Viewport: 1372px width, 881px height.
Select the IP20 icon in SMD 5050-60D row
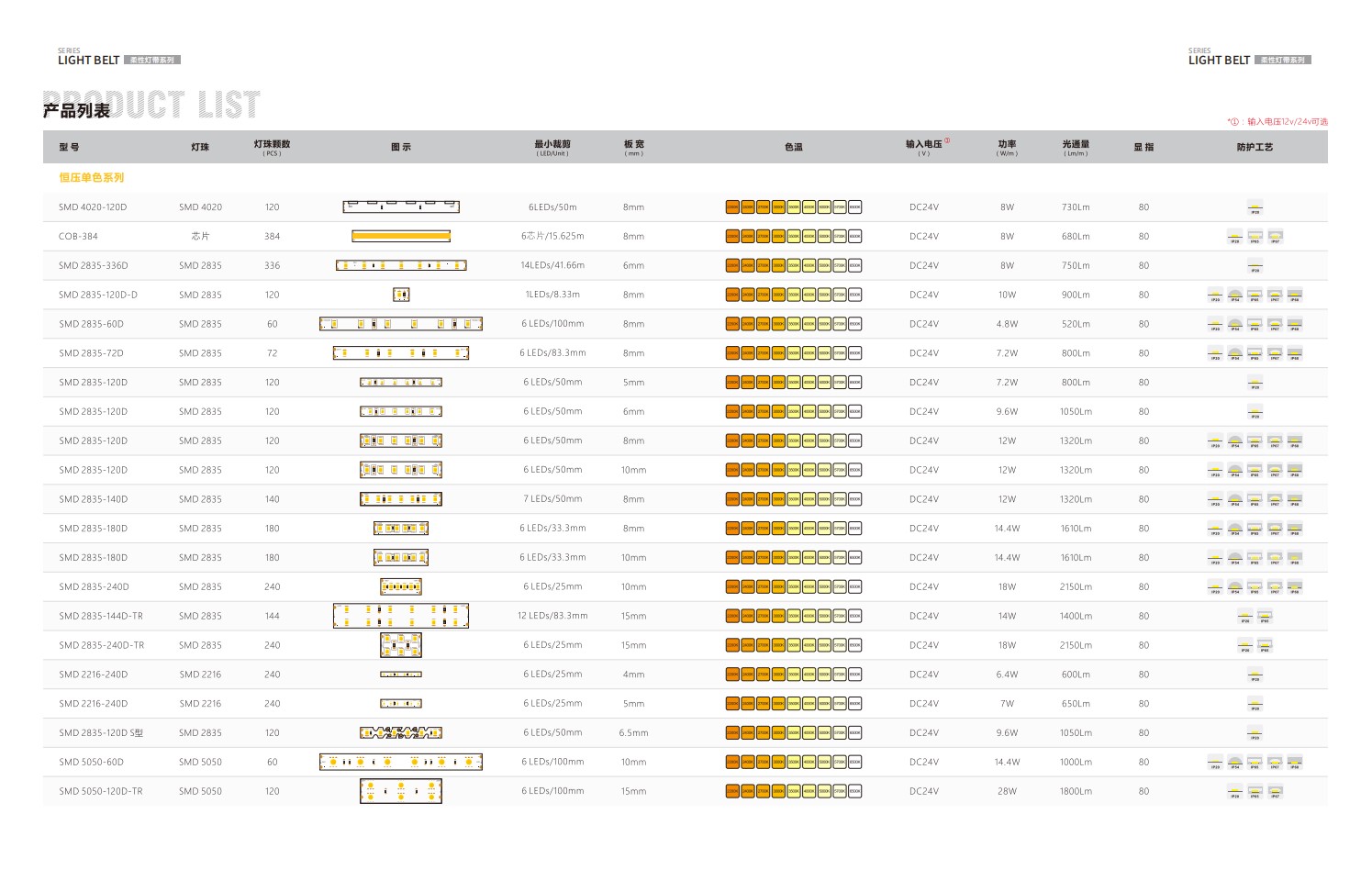[1215, 763]
